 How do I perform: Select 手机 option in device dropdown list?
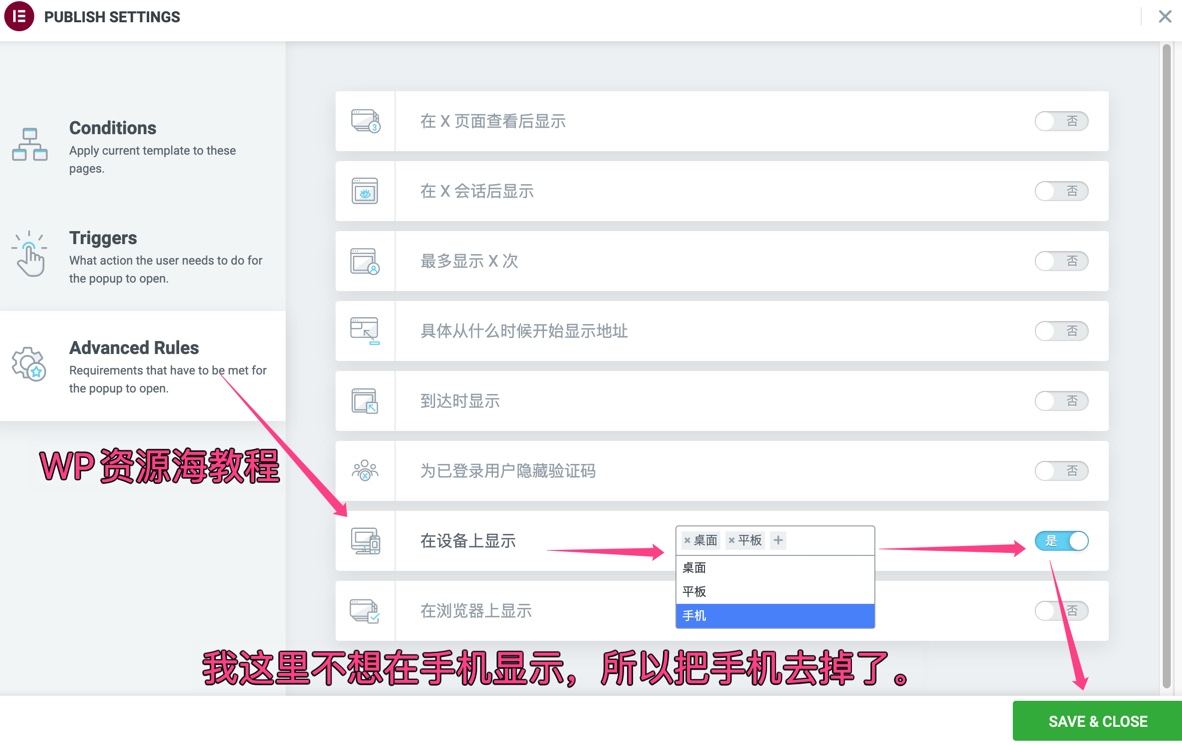775,616
